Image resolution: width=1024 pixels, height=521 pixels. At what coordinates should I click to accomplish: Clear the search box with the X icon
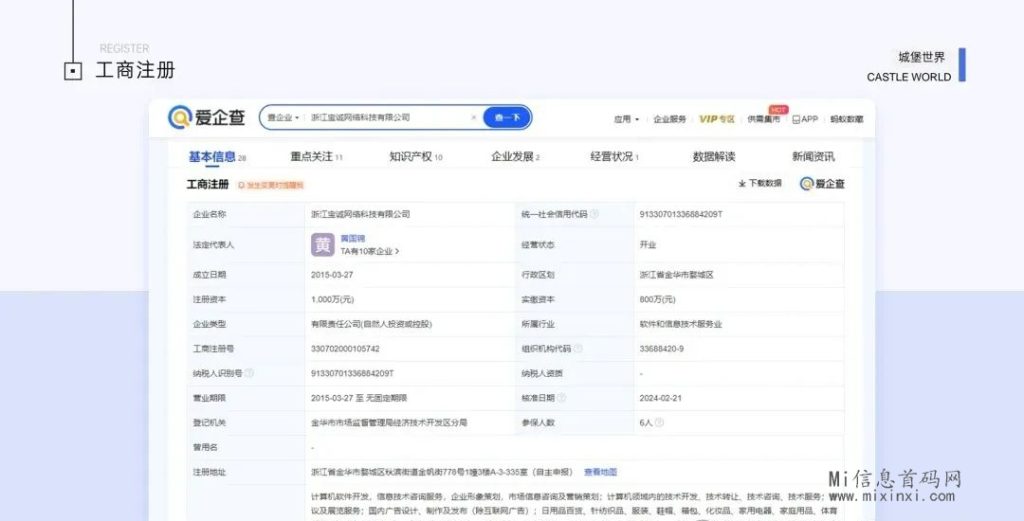click(474, 118)
